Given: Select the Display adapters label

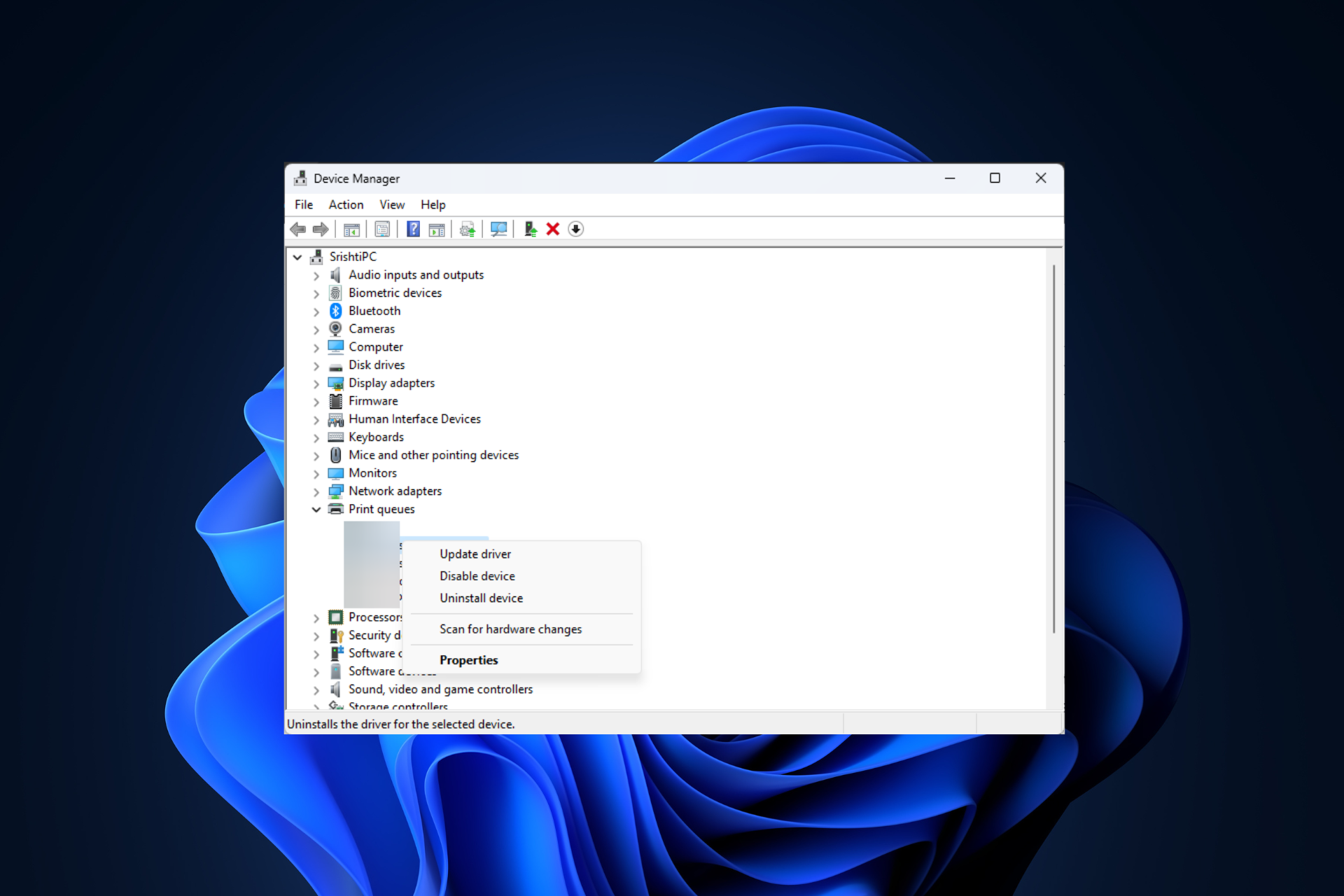Looking at the screenshot, I should 391,383.
